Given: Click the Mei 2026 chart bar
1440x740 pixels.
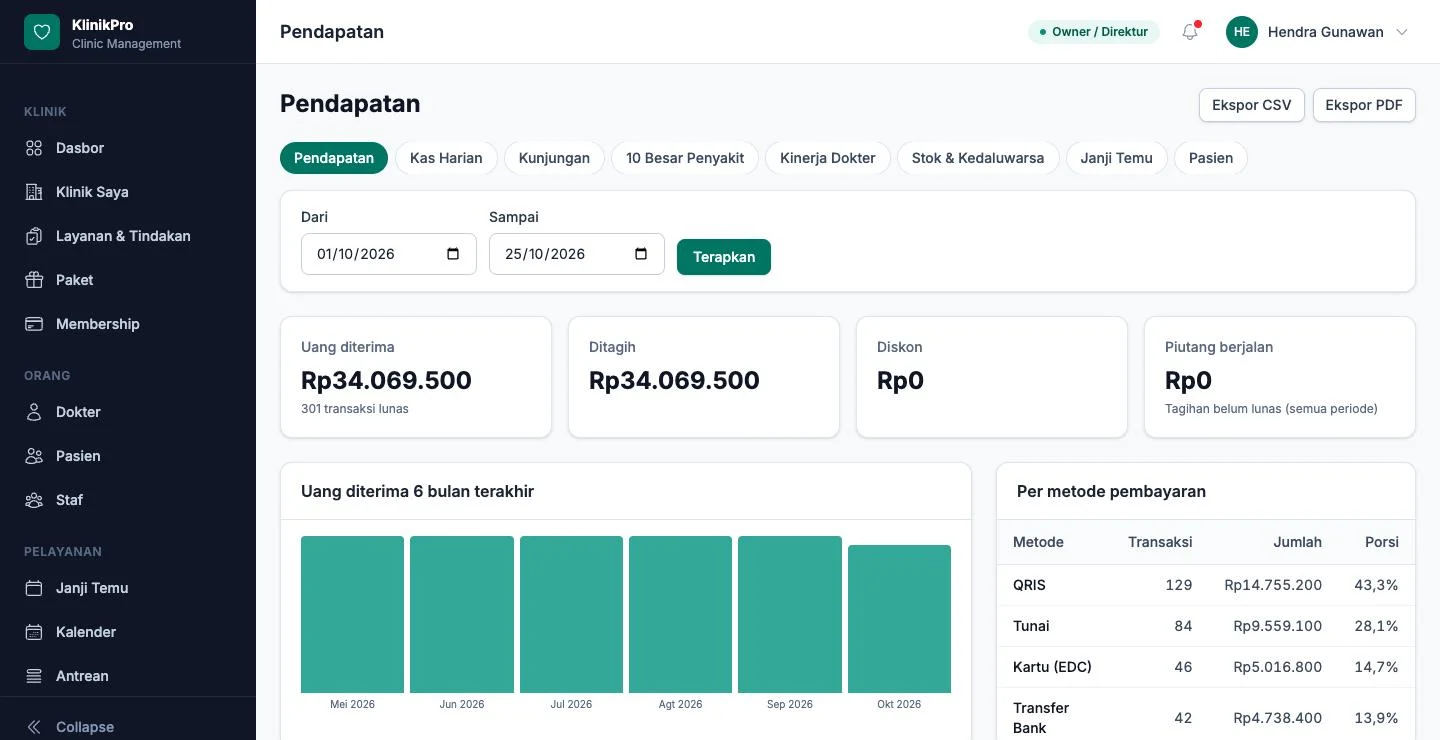Looking at the screenshot, I should [352, 615].
